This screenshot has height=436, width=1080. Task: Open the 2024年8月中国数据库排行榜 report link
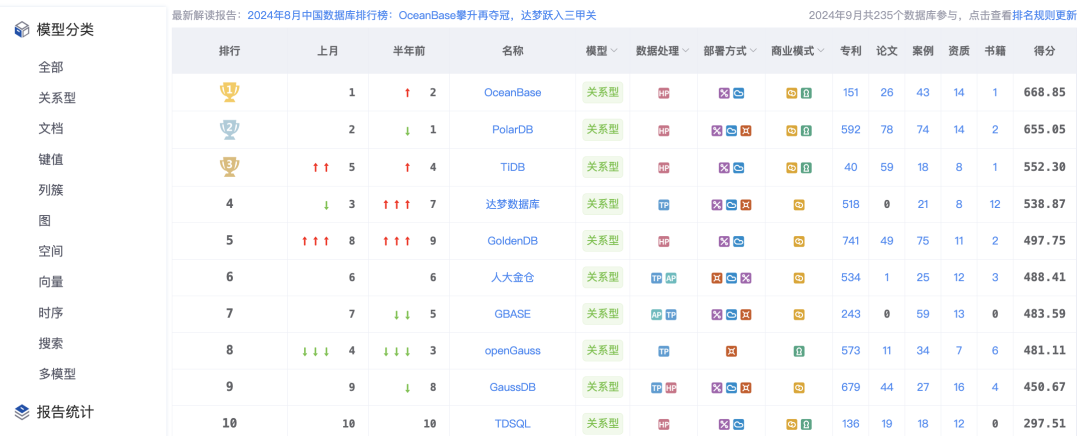[422, 15]
